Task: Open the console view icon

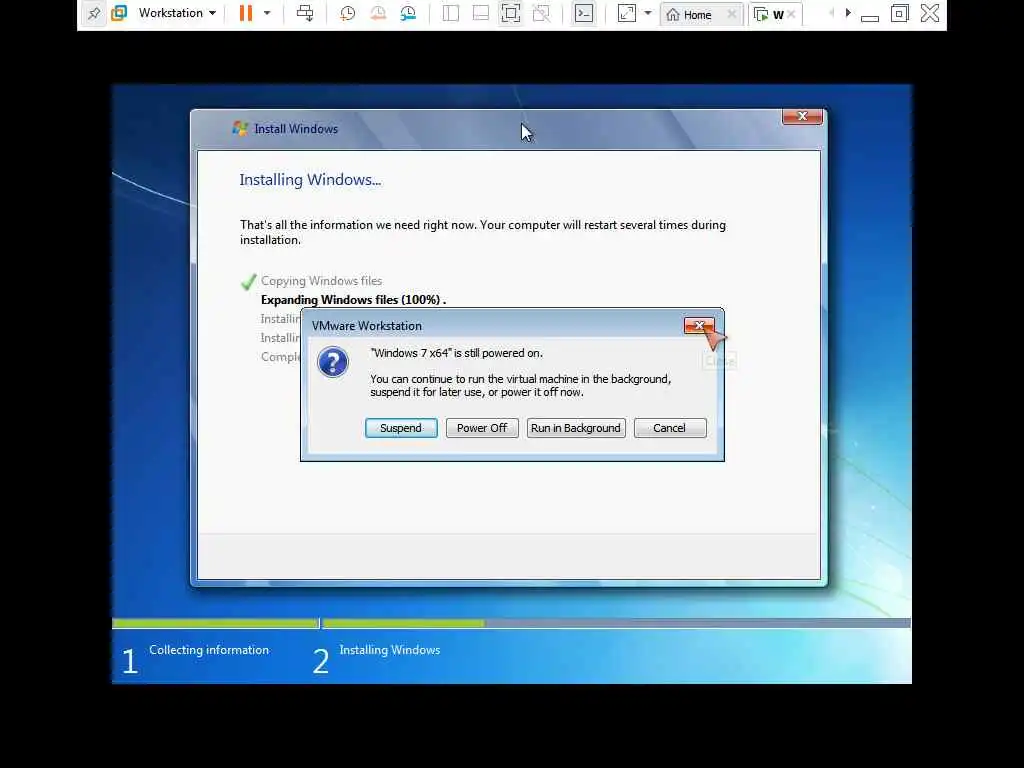Action: click(584, 13)
